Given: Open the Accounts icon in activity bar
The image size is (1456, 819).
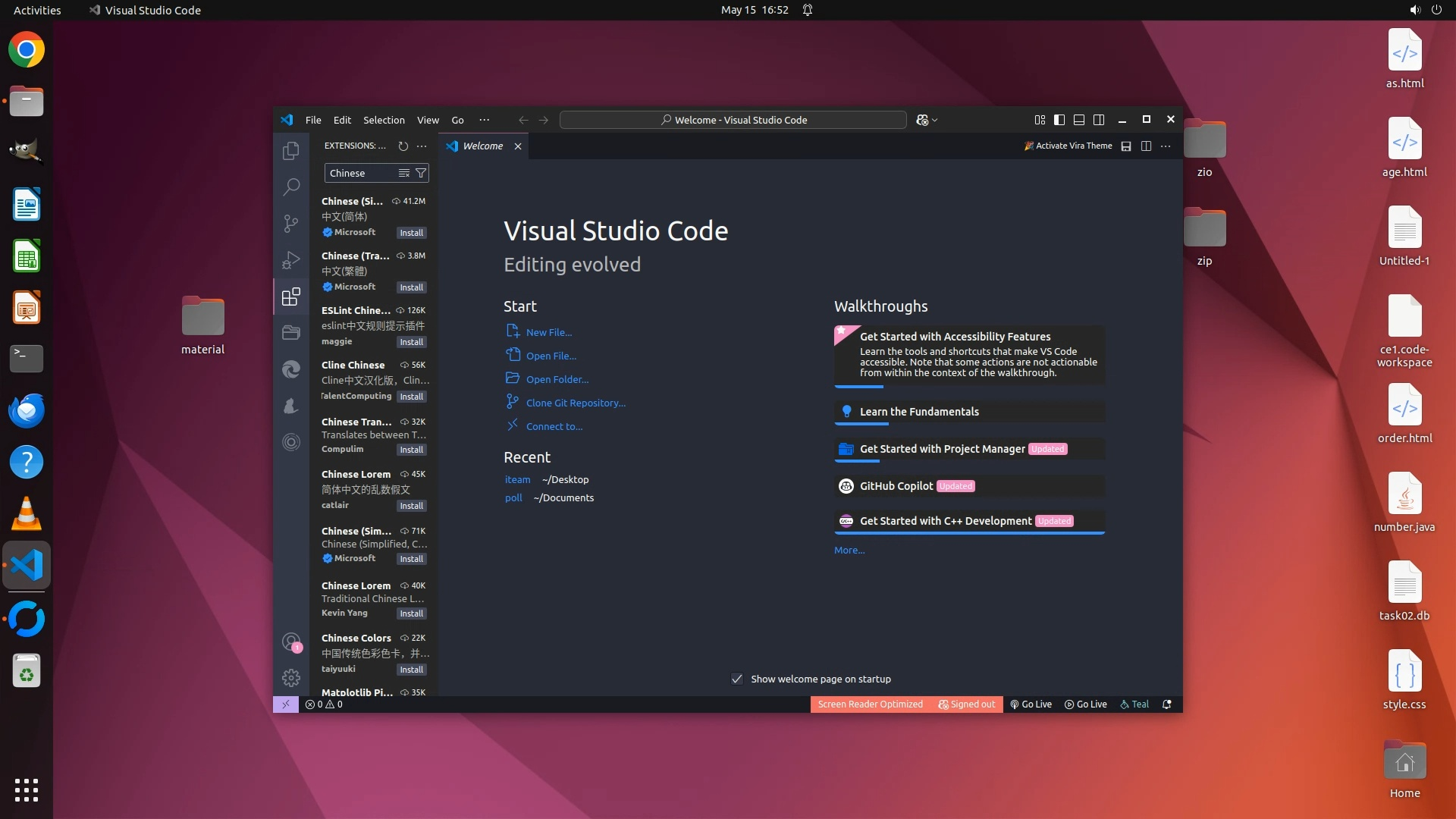Looking at the screenshot, I should [x=291, y=642].
